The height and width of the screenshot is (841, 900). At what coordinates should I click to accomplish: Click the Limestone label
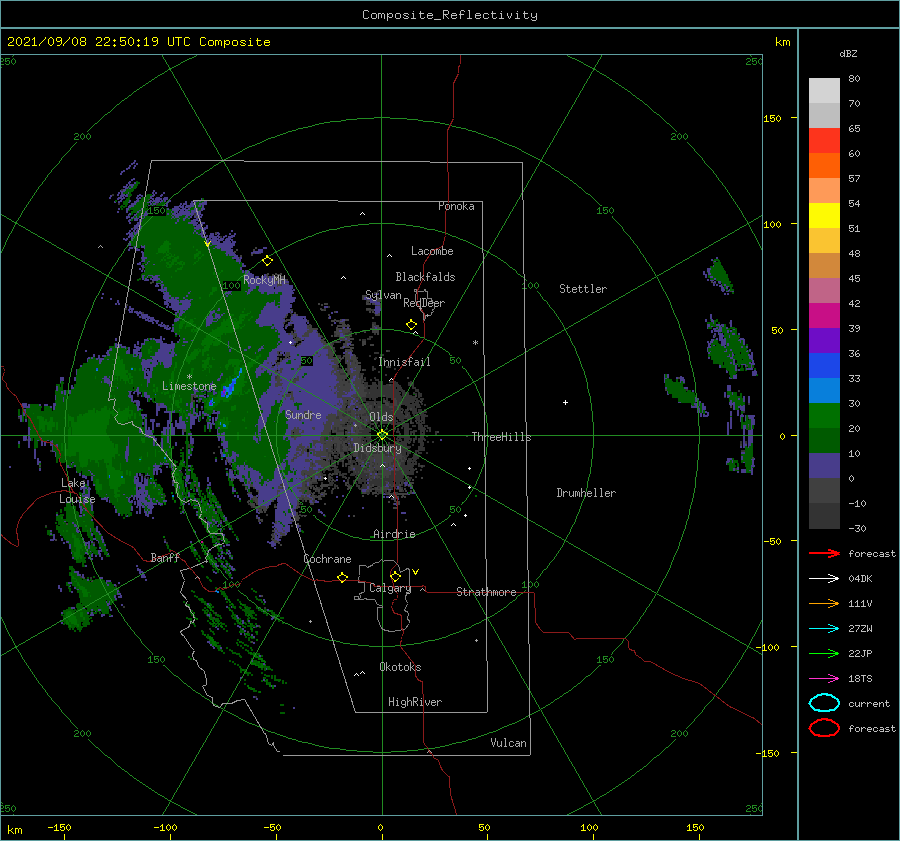pyautogui.click(x=189, y=386)
